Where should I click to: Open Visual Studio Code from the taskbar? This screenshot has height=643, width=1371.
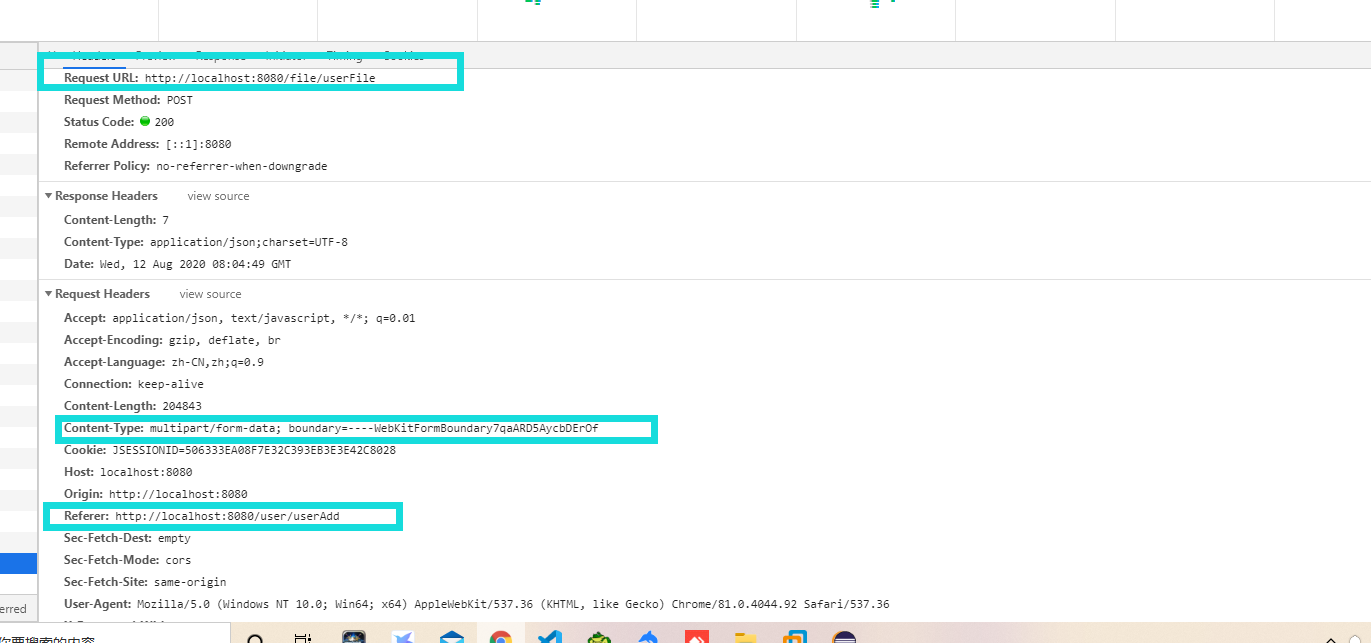550,636
